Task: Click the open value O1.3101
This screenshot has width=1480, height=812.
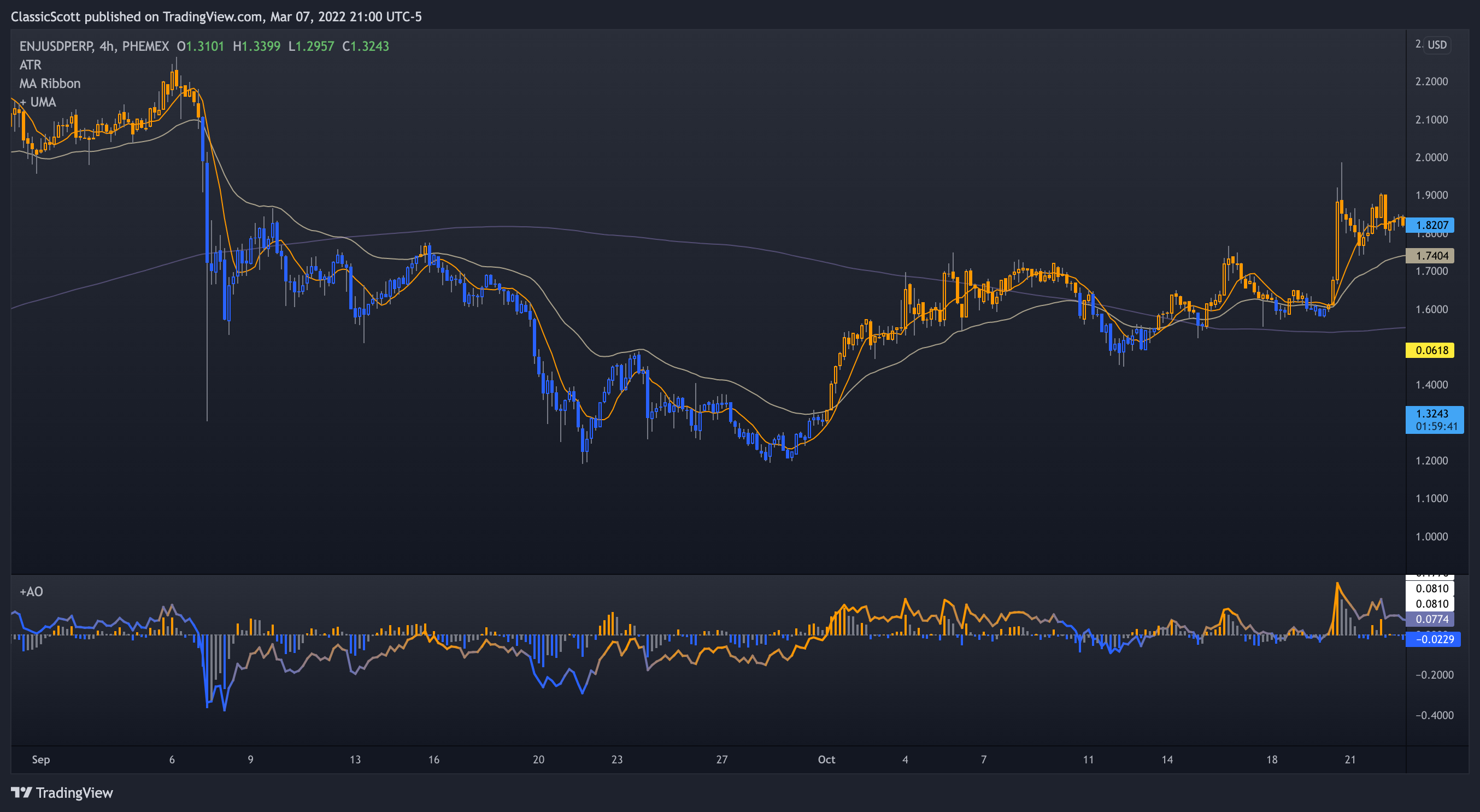Action: 201,46
